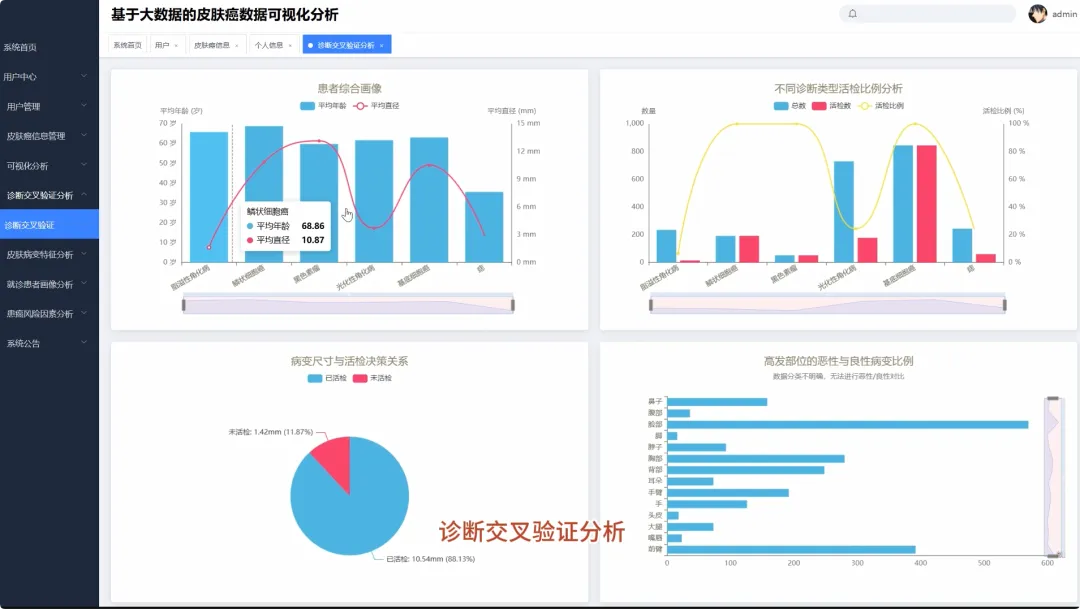Click the 脂溢性角化病 age bar in 患者综合画像
The image size is (1080, 609).
point(209,197)
